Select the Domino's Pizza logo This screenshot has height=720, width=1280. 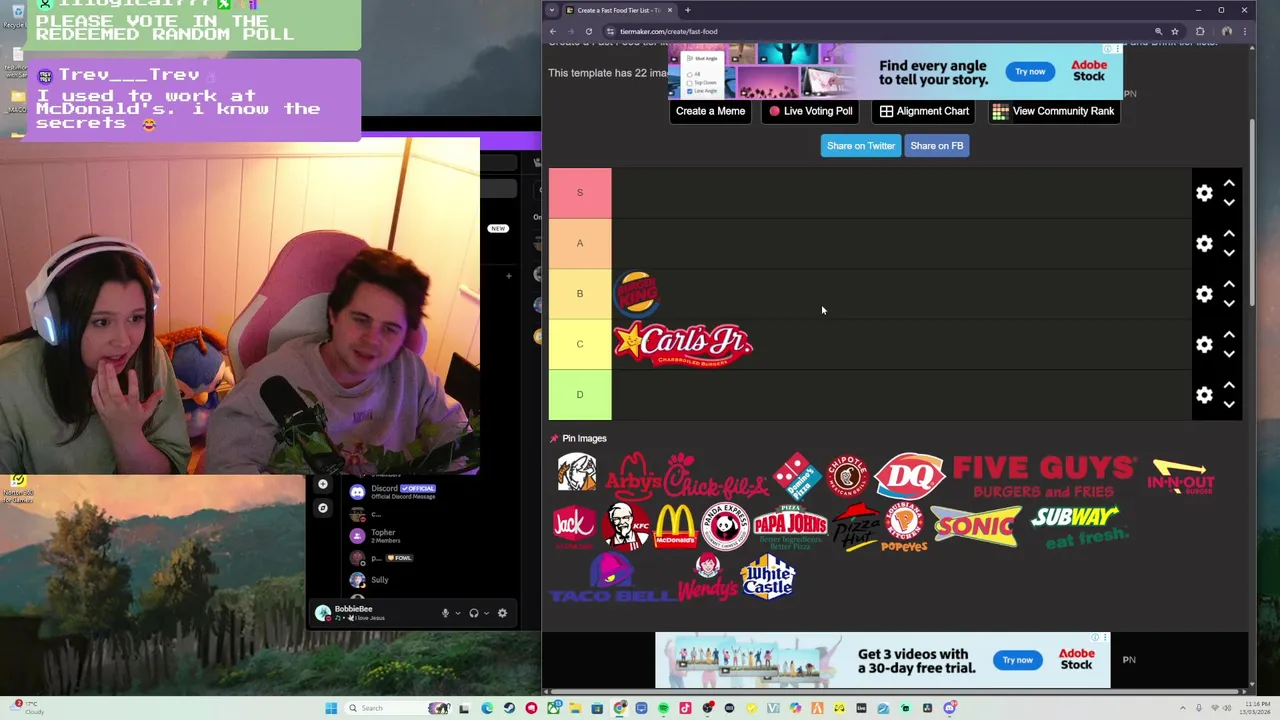tap(796, 475)
